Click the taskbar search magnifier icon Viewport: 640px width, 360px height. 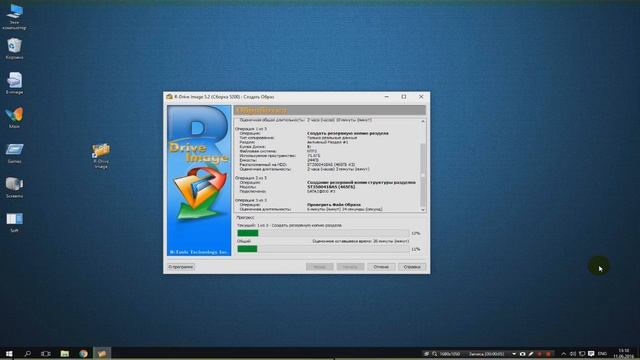pos(27,353)
